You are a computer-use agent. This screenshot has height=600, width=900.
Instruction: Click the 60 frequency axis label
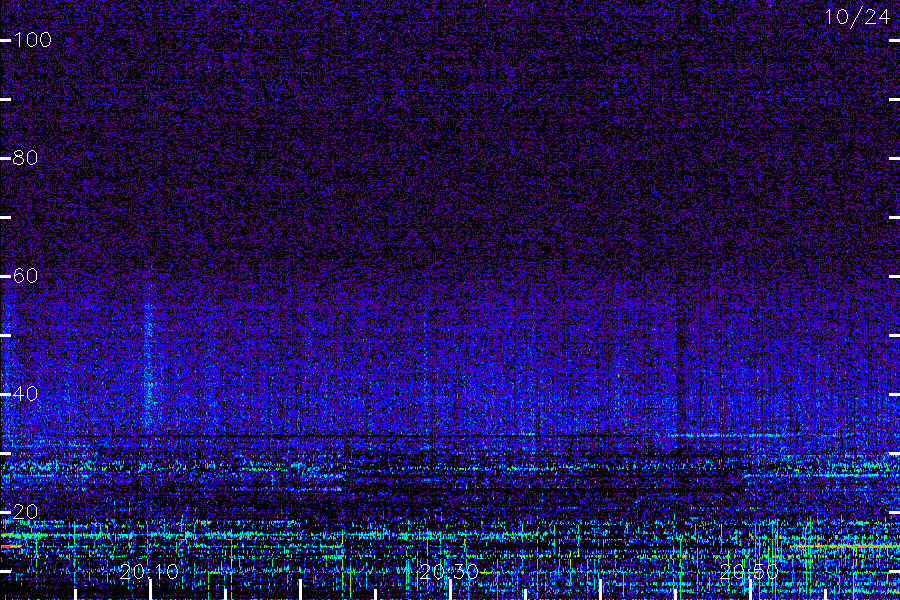[25, 276]
